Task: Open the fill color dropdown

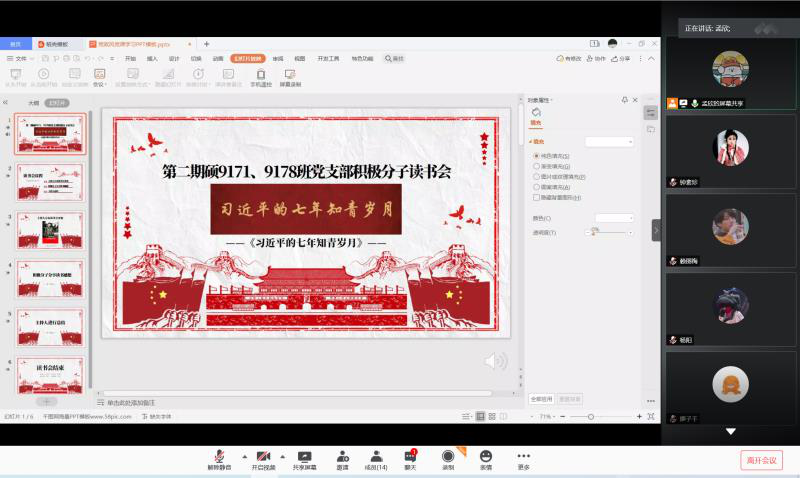Action: 614,217
